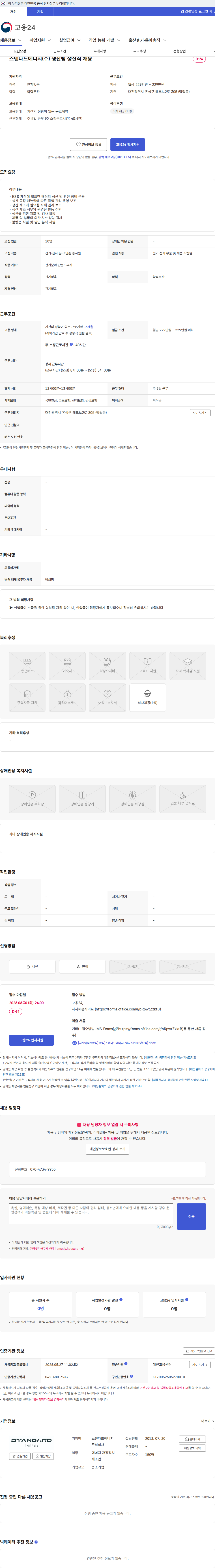Click lower 고용24 입사지원 button under deadline
Screen dimensions: 215x1568
point(31,1040)
